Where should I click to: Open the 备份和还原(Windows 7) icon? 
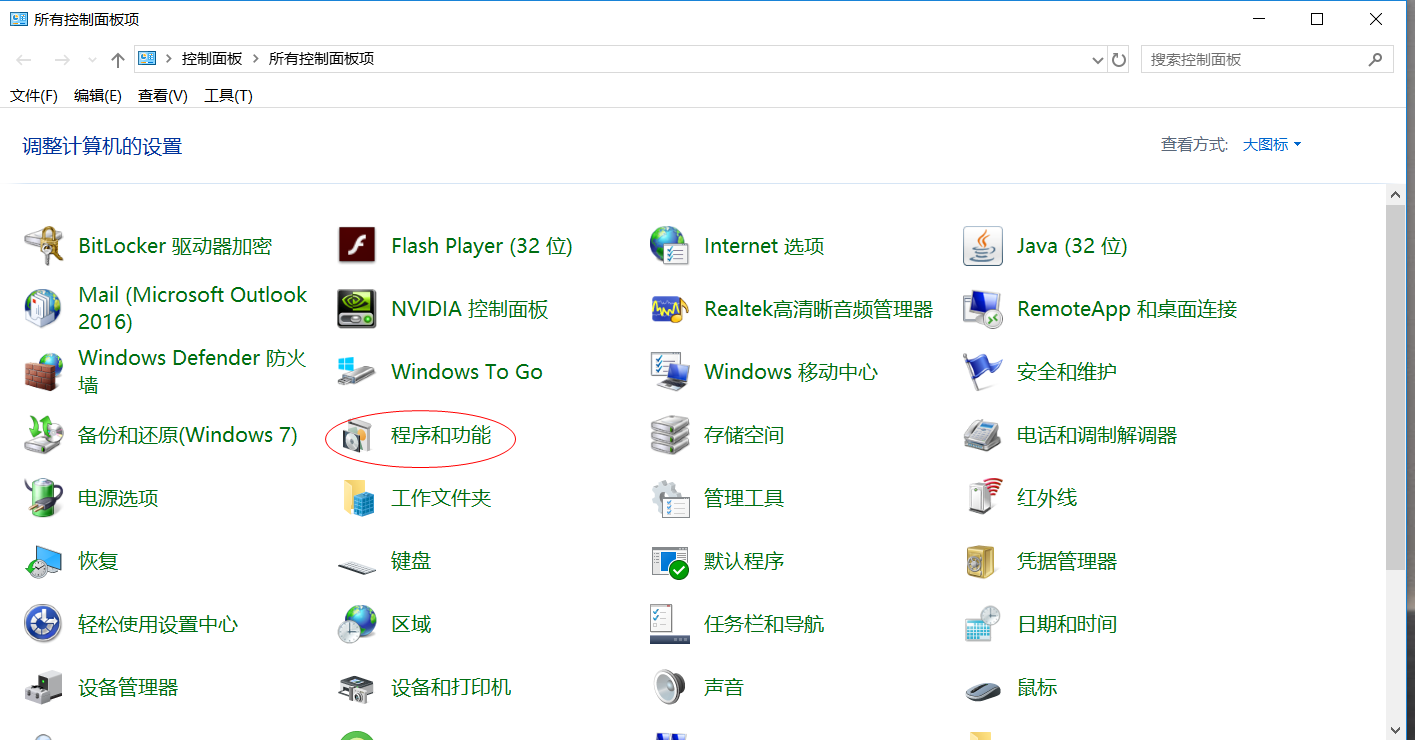click(44, 435)
